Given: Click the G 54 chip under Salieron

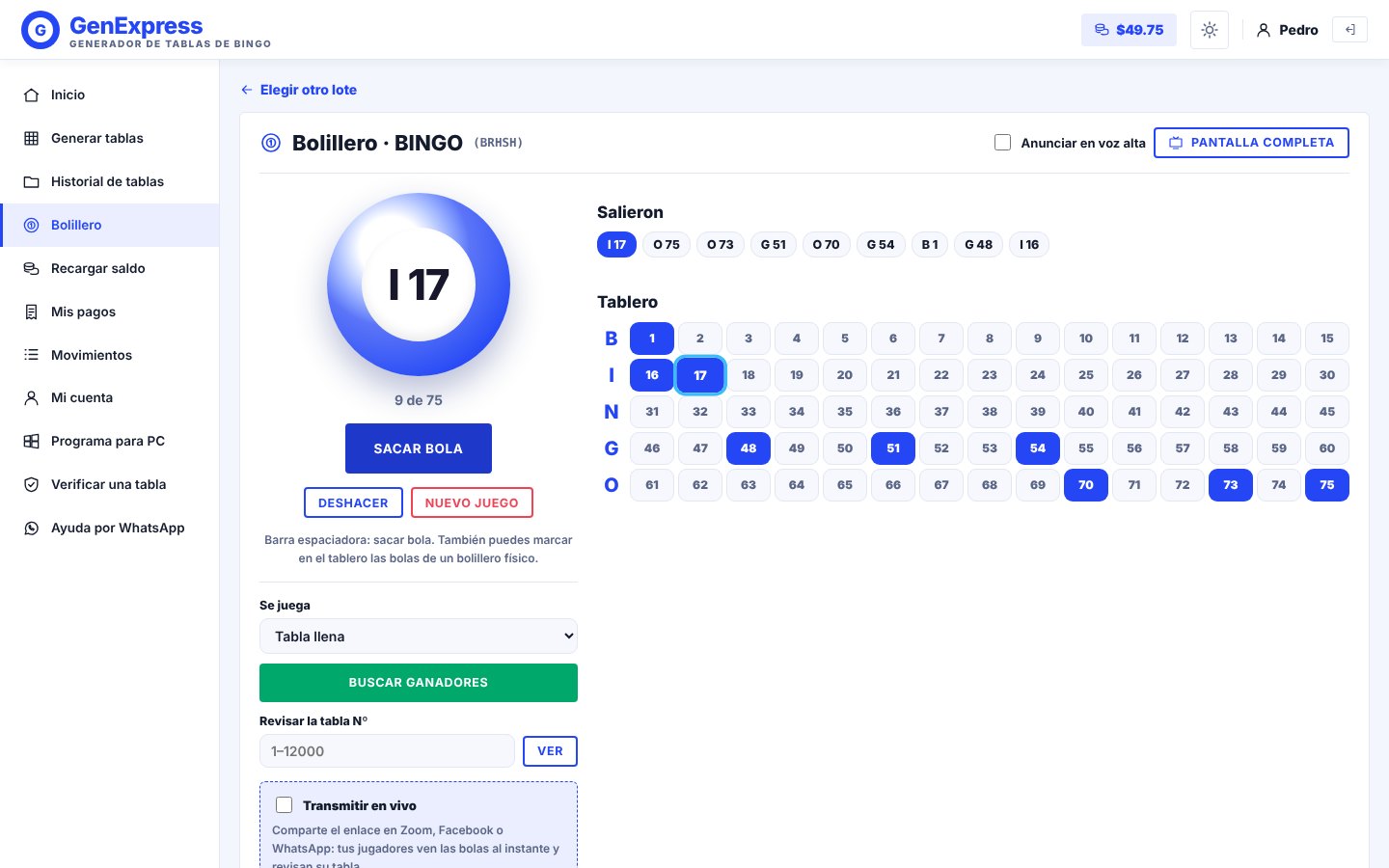Looking at the screenshot, I should pyautogui.click(x=881, y=245).
